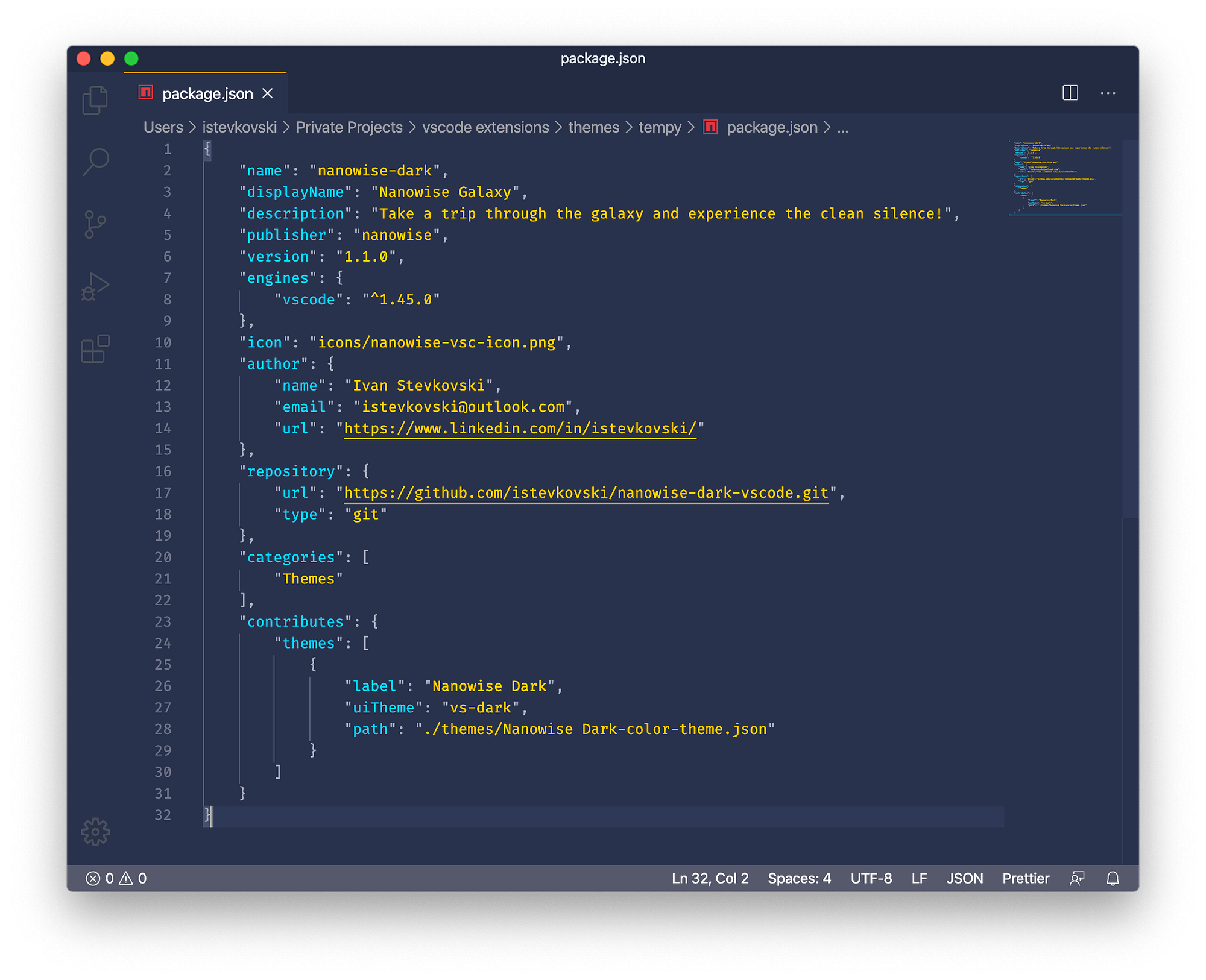Click the minimap code preview

click(x=1064, y=177)
